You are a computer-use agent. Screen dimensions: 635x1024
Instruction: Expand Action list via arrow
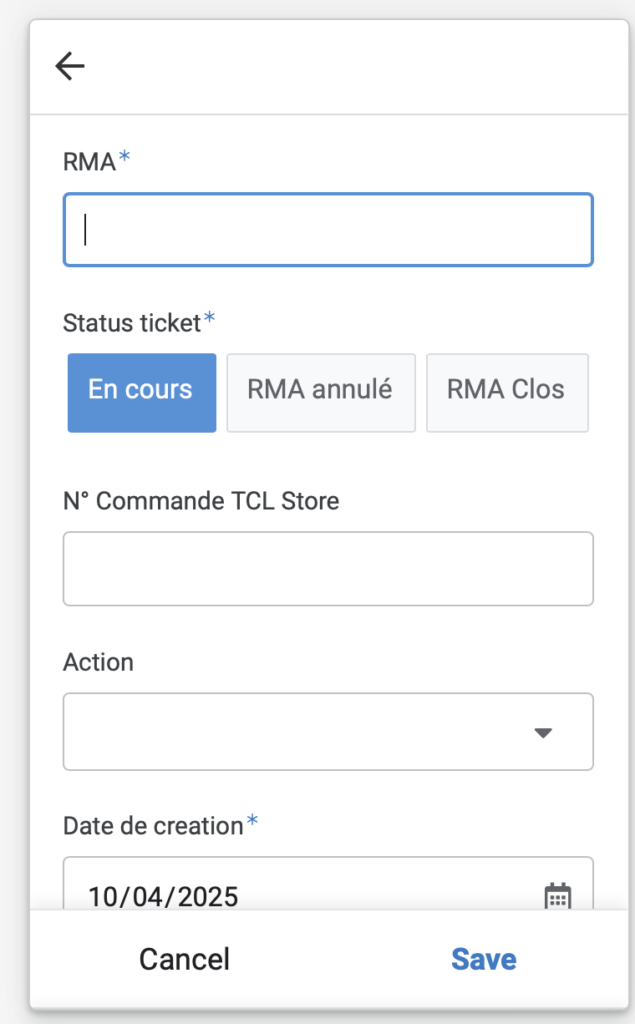point(543,733)
